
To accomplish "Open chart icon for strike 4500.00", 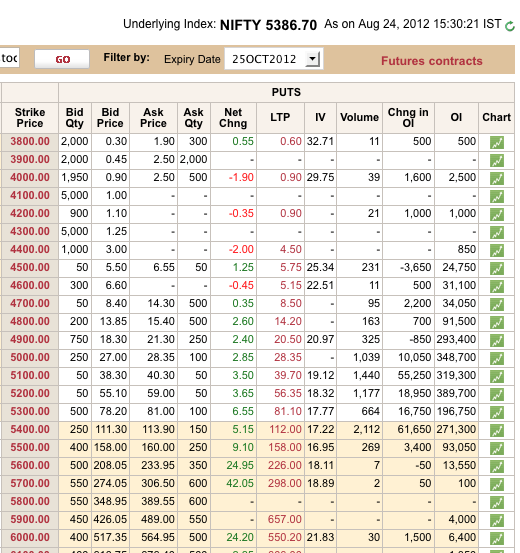I will pos(497,268).
